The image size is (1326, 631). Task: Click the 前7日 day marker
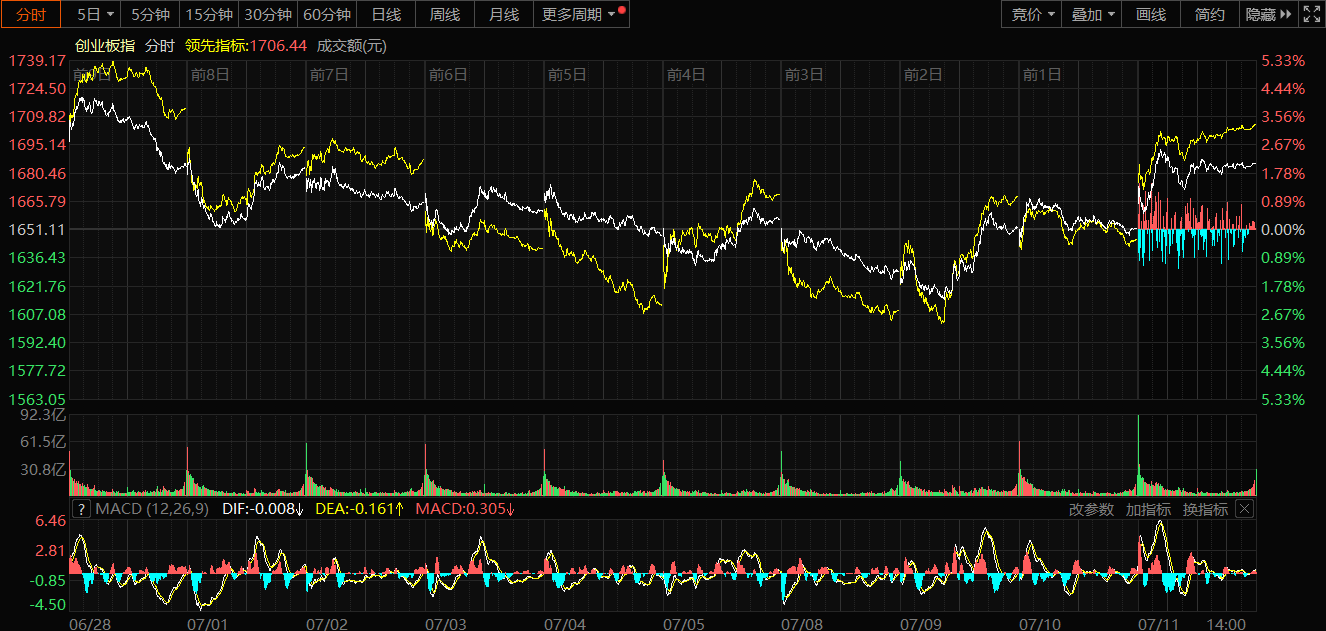(329, 74)
